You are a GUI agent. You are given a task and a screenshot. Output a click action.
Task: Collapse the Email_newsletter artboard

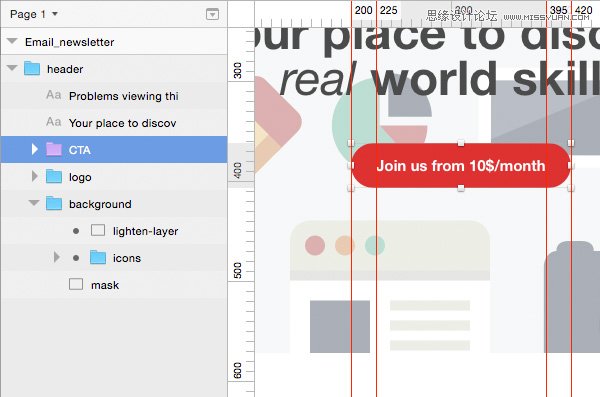point(12,41)
